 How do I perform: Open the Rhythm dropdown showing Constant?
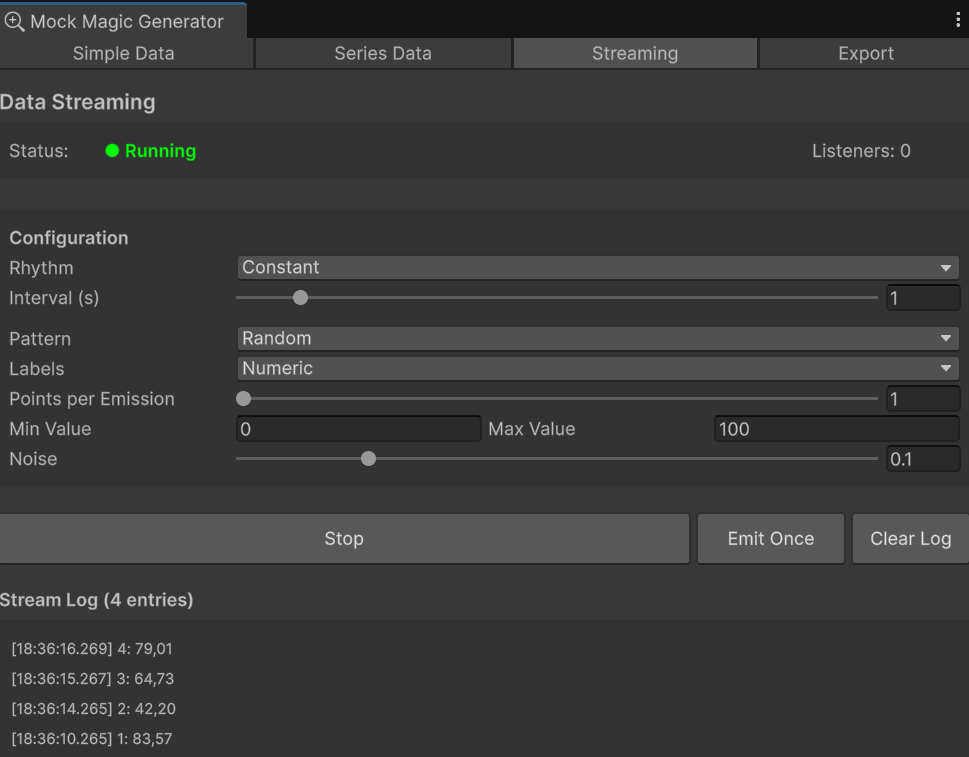click(598, 268)
